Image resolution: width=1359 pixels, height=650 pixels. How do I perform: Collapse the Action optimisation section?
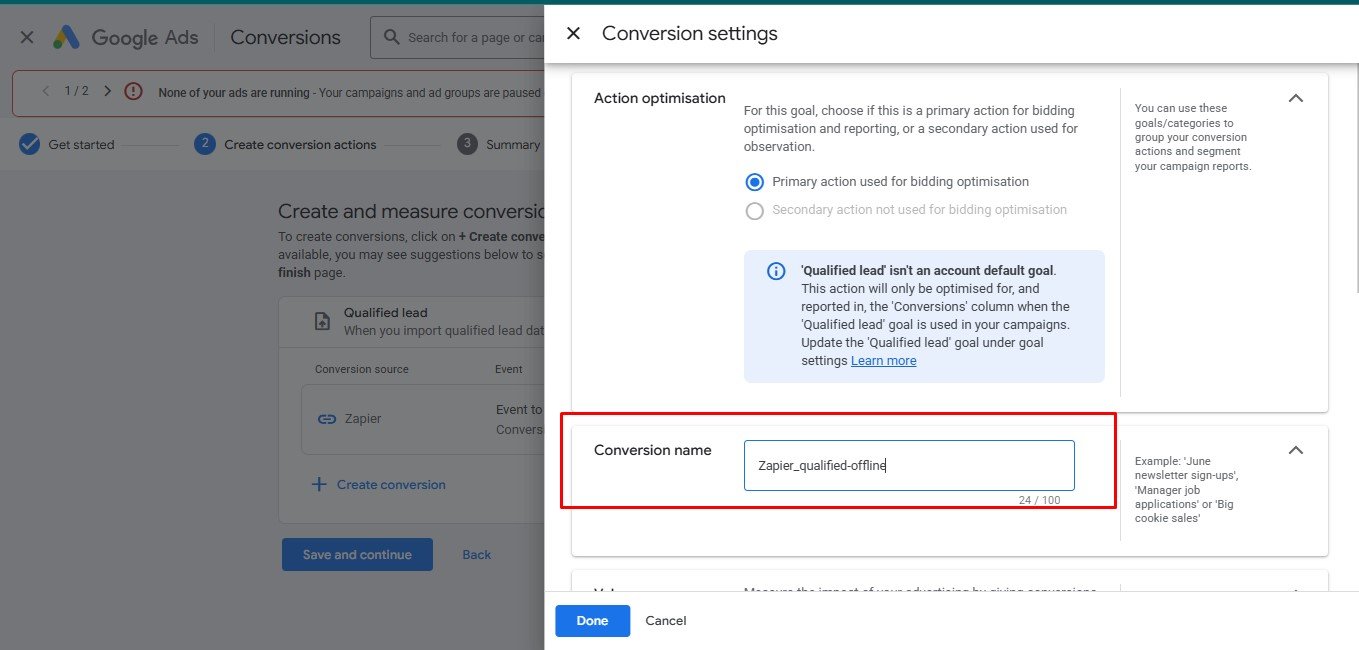click(1296, 98)
